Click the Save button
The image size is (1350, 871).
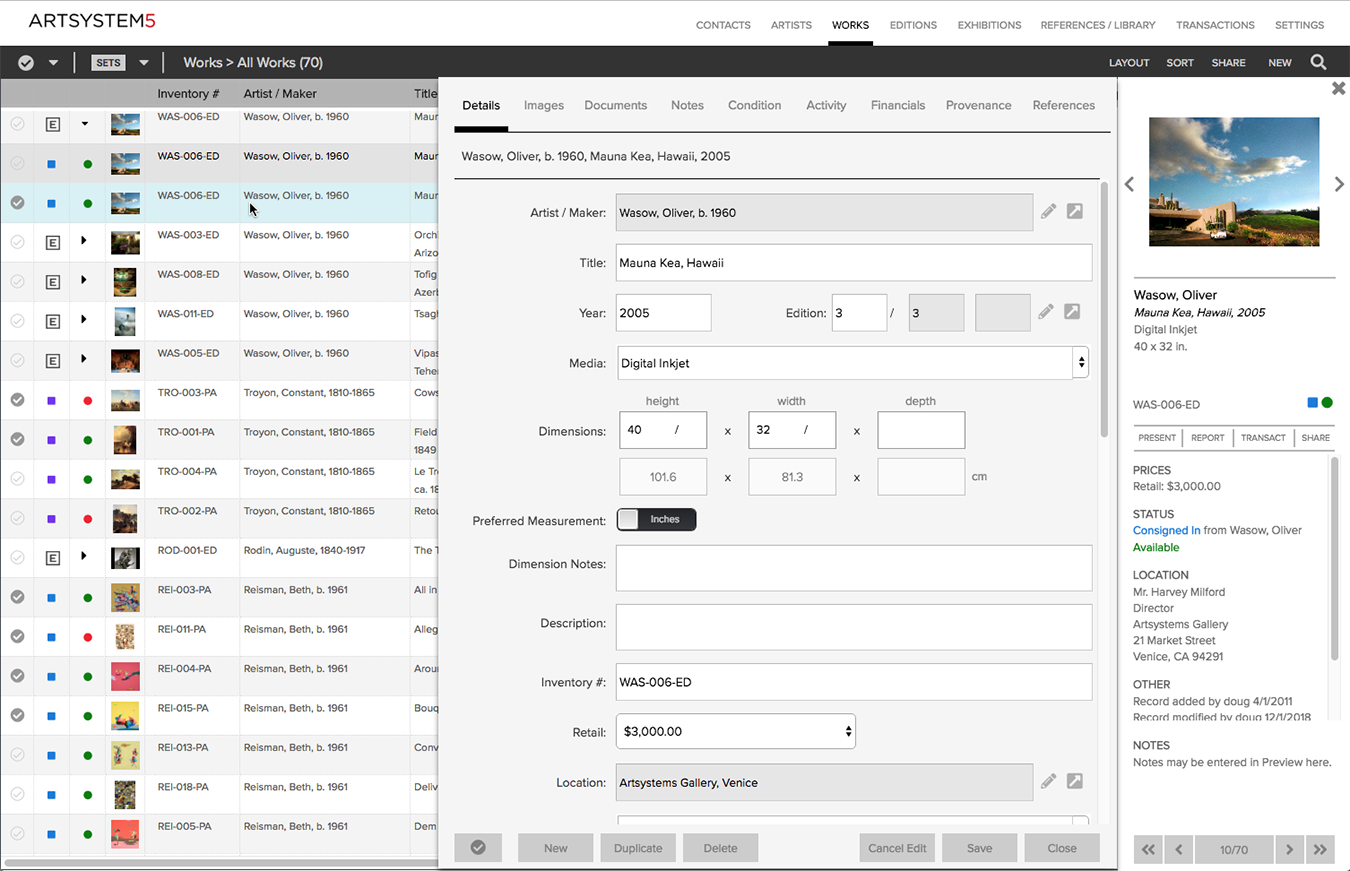tap(979, 848)
